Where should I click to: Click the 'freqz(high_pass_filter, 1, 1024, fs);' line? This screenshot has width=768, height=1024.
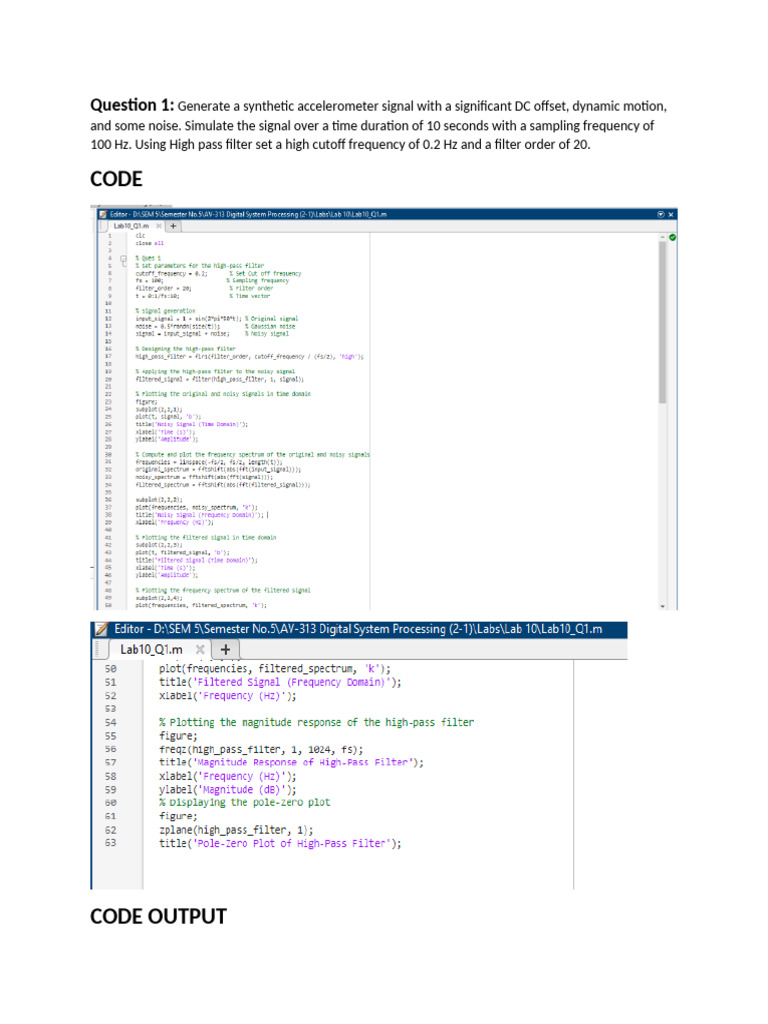pos(261,749)
